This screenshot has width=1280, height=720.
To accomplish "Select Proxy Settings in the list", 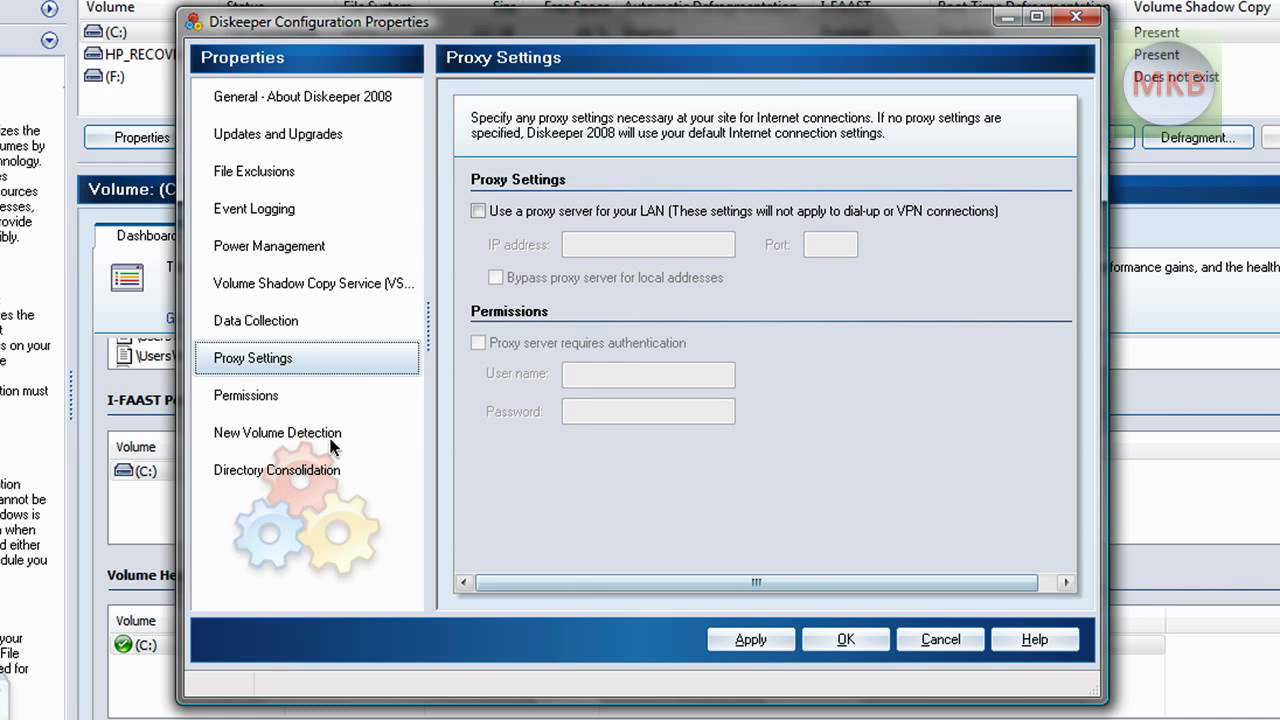I will click(x=307, y=358).
